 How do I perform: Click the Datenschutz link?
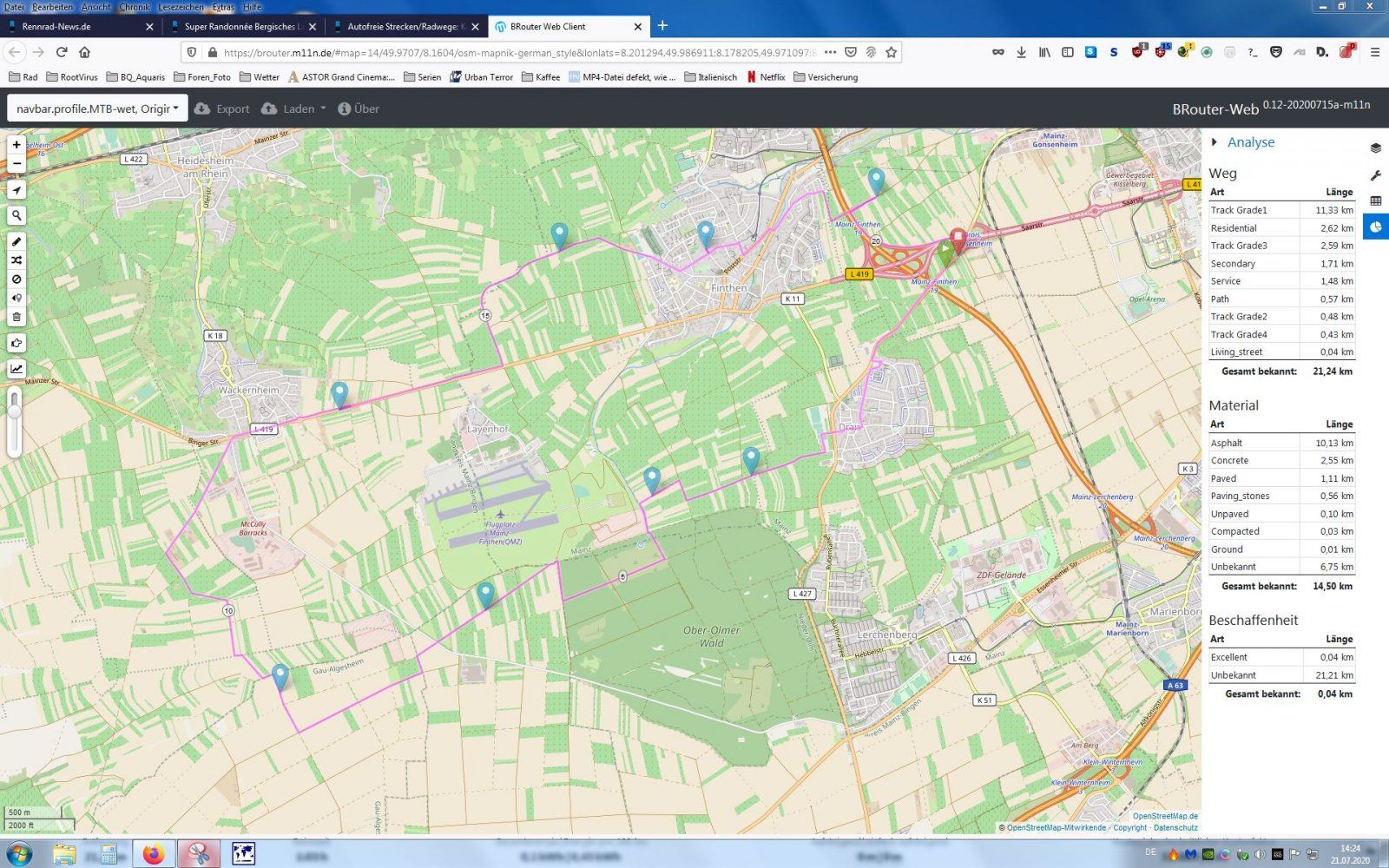pos(1175,828)
